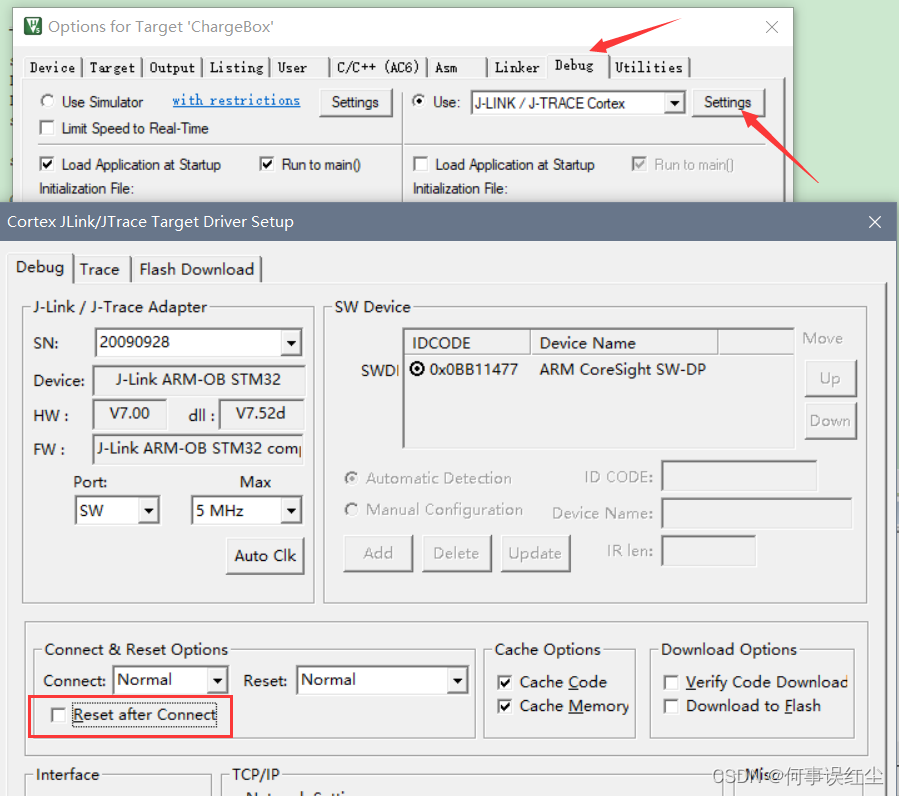The height and width of the screenshot is (796, 899).
Task: Enable J-LINK side Load Application at Startup
Action: pos(420,164)
